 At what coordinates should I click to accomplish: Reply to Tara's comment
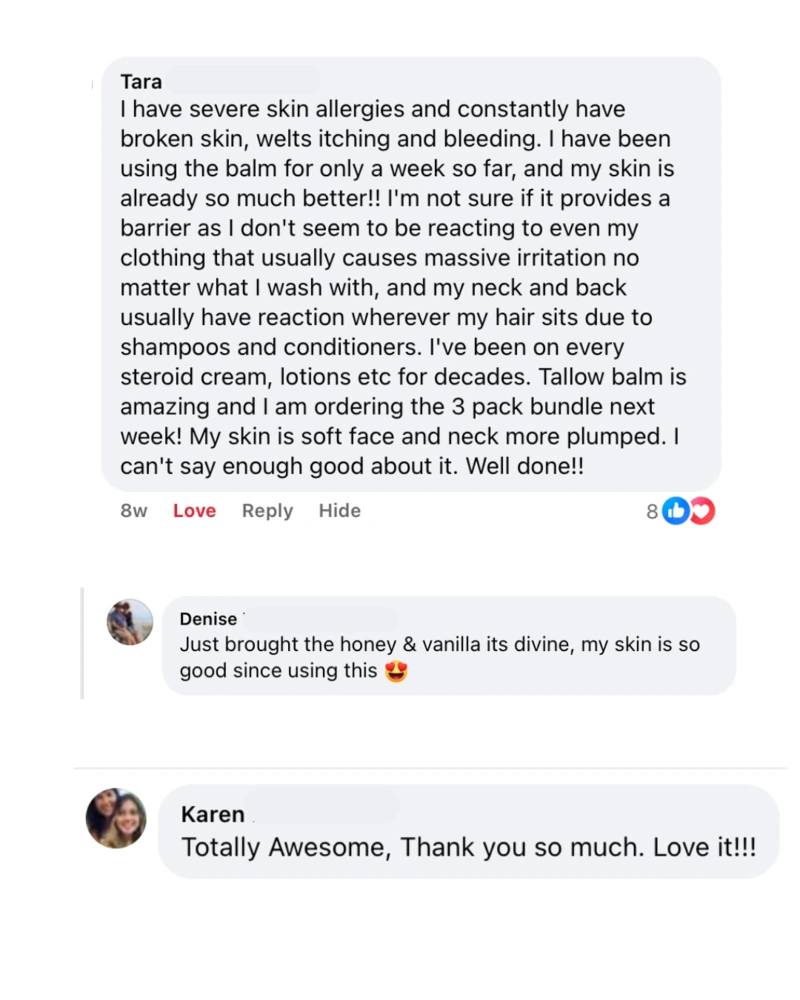pos(266,511)
